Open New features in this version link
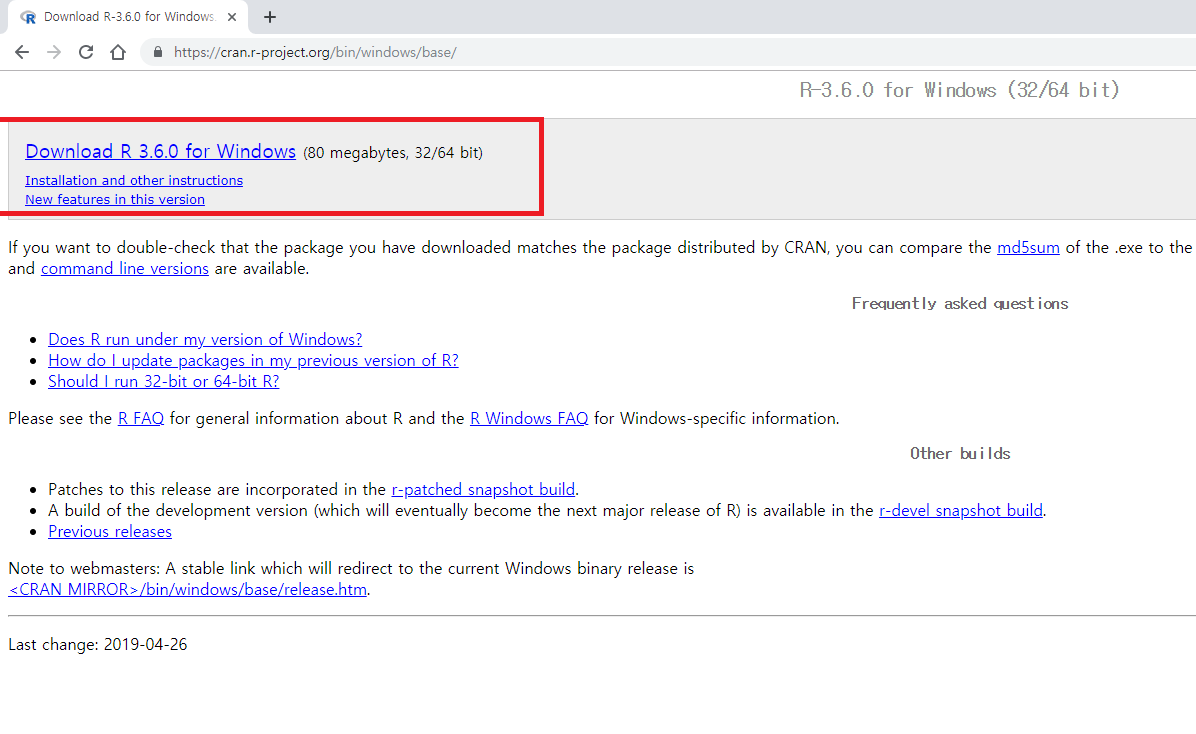The width and height of the screenshot is (1196, 734). 115,199
